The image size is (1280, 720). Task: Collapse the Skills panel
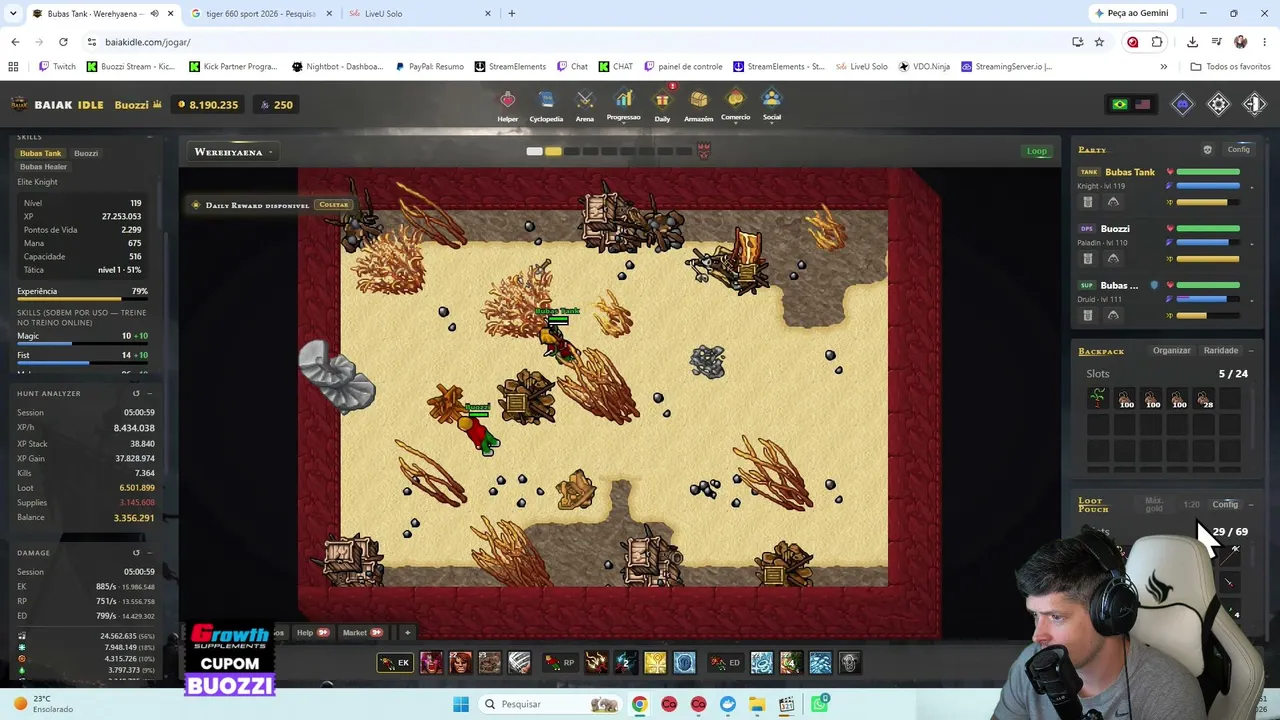150,136
